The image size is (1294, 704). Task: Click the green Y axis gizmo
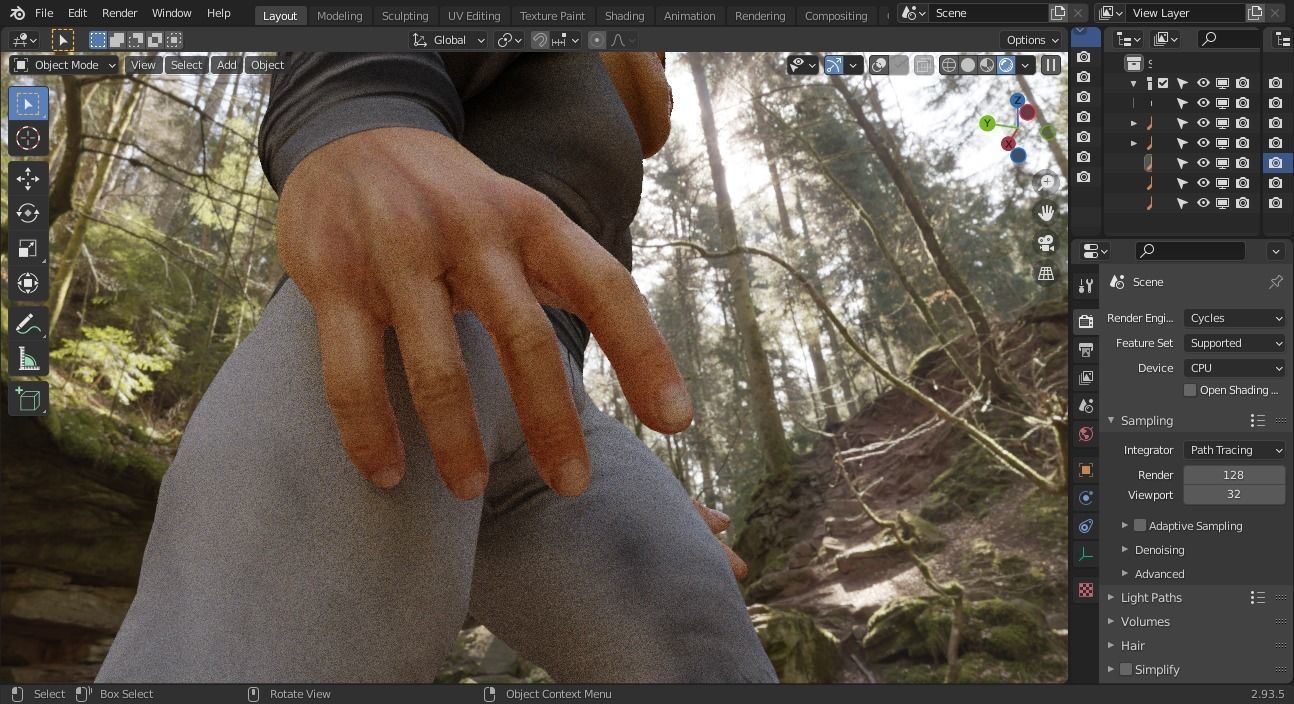click(987, 123)
